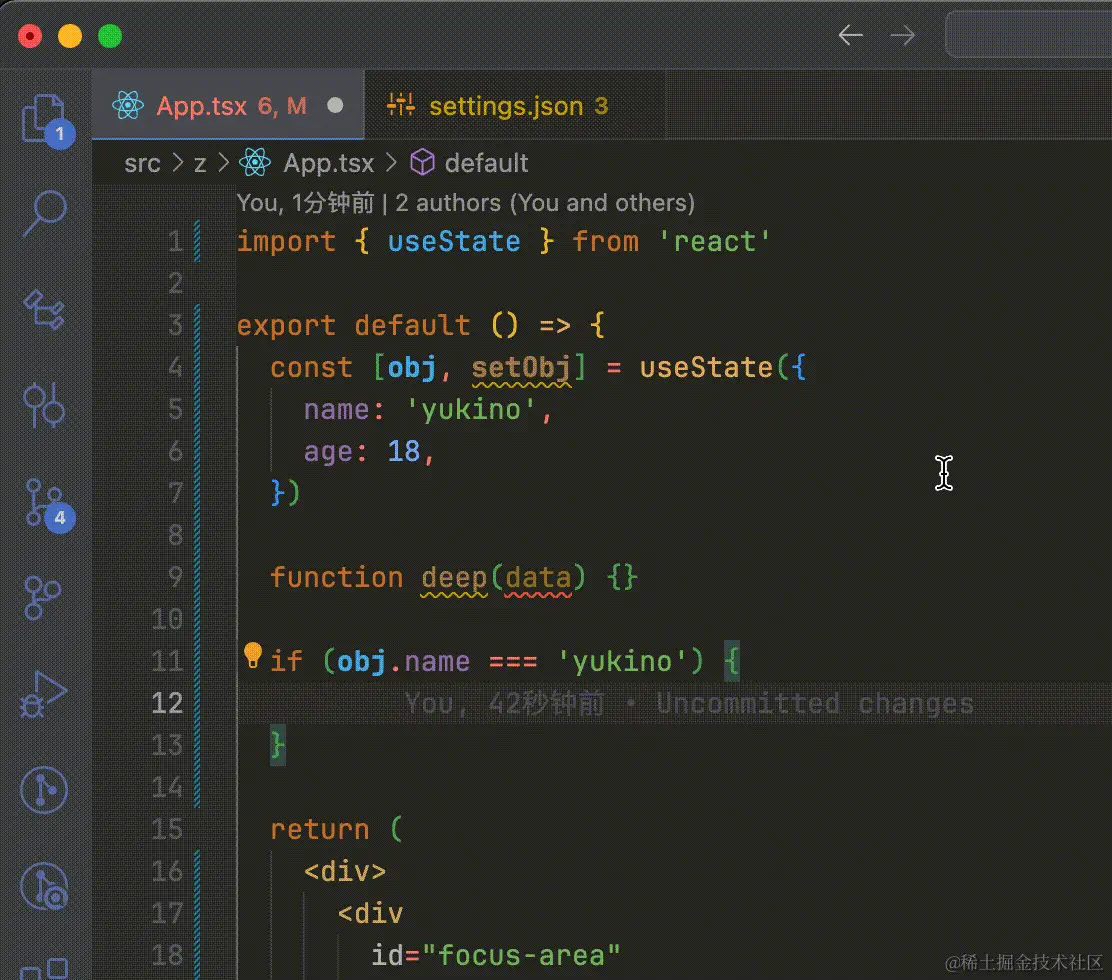The height and width of the screenshot is (980, 1112).
Task: Open the git branch graph icon in the sidebar
Action: click(43, 597)
